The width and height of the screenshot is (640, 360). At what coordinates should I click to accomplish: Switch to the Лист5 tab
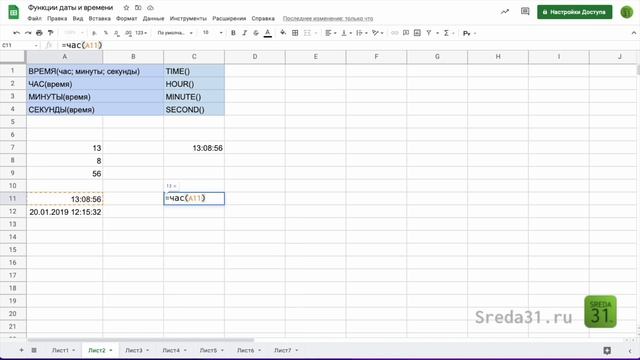point(211,350)
